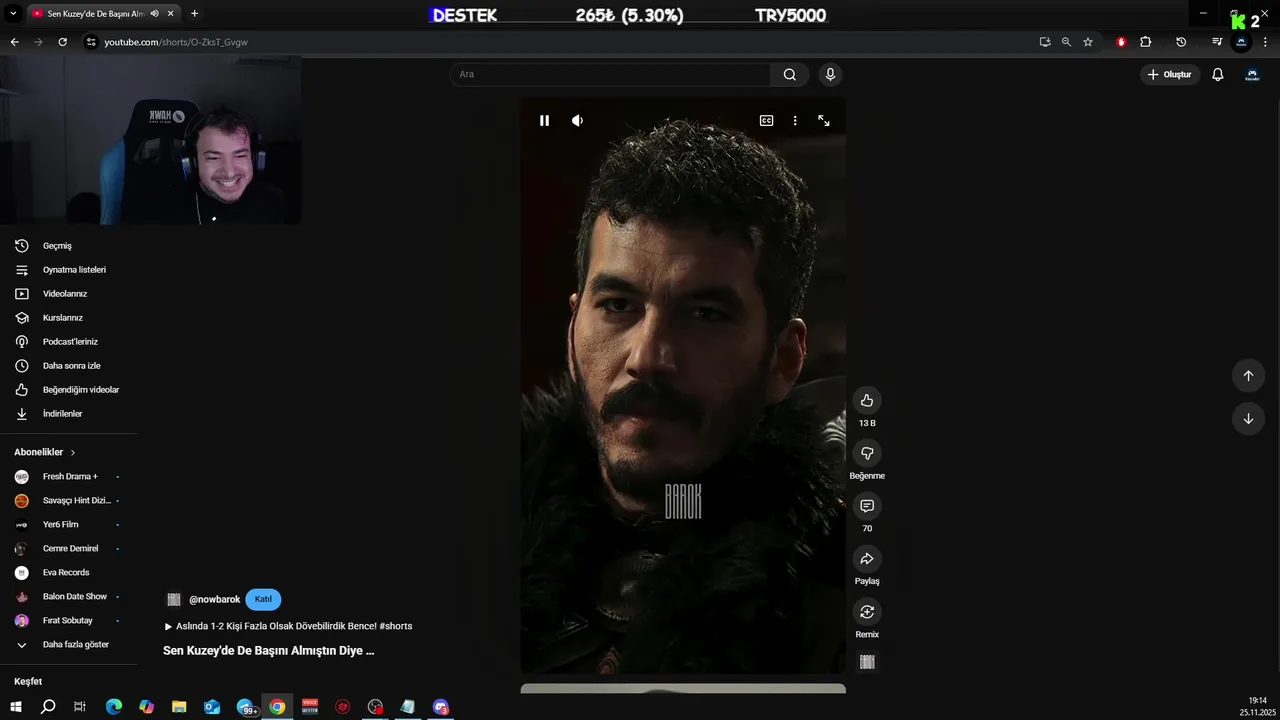Click the Oluştur create button
The width and height of the screenshot is (1280, 720).
[x=1169, y=74]
